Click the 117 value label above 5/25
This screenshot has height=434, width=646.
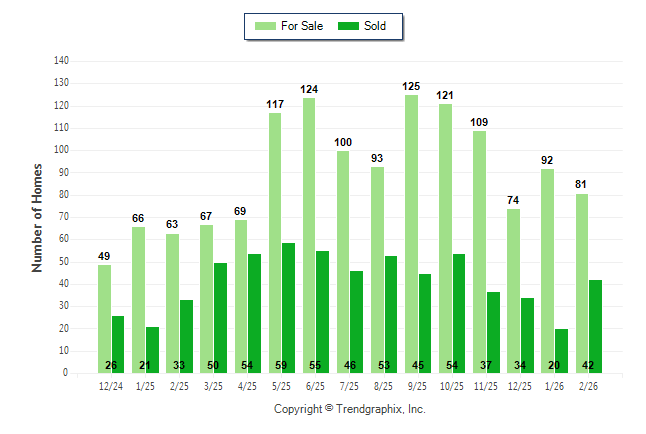(275, 105)
